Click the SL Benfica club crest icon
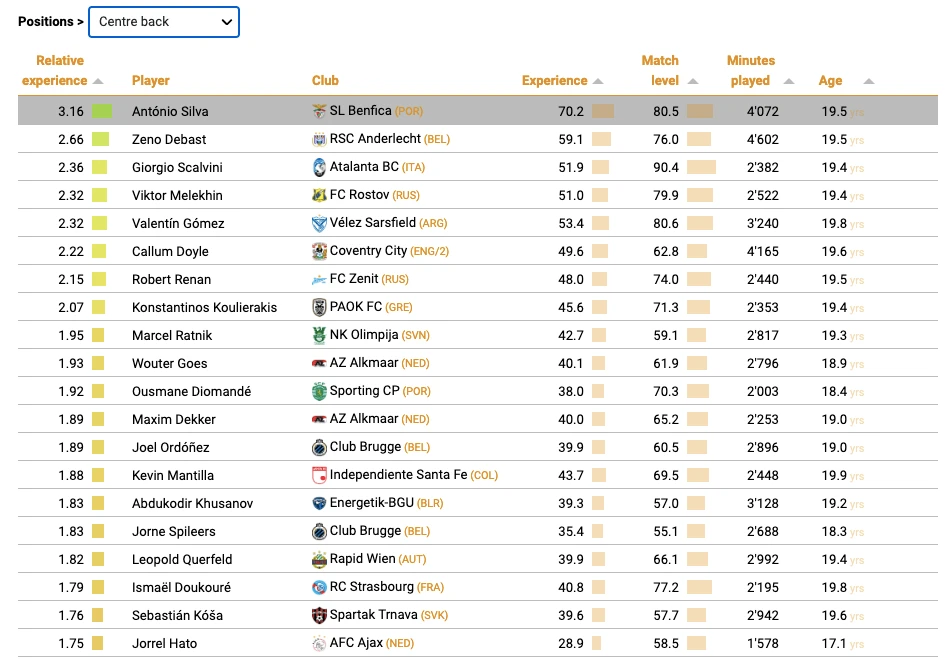This screenshot has width=948, height=659. 319,111
